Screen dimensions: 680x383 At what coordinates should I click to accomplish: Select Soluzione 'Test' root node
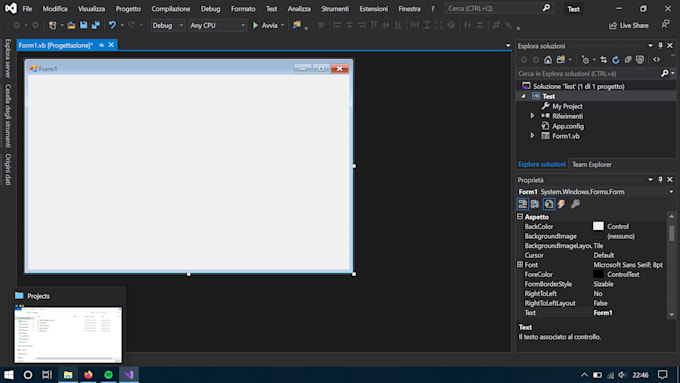point(579,86)
